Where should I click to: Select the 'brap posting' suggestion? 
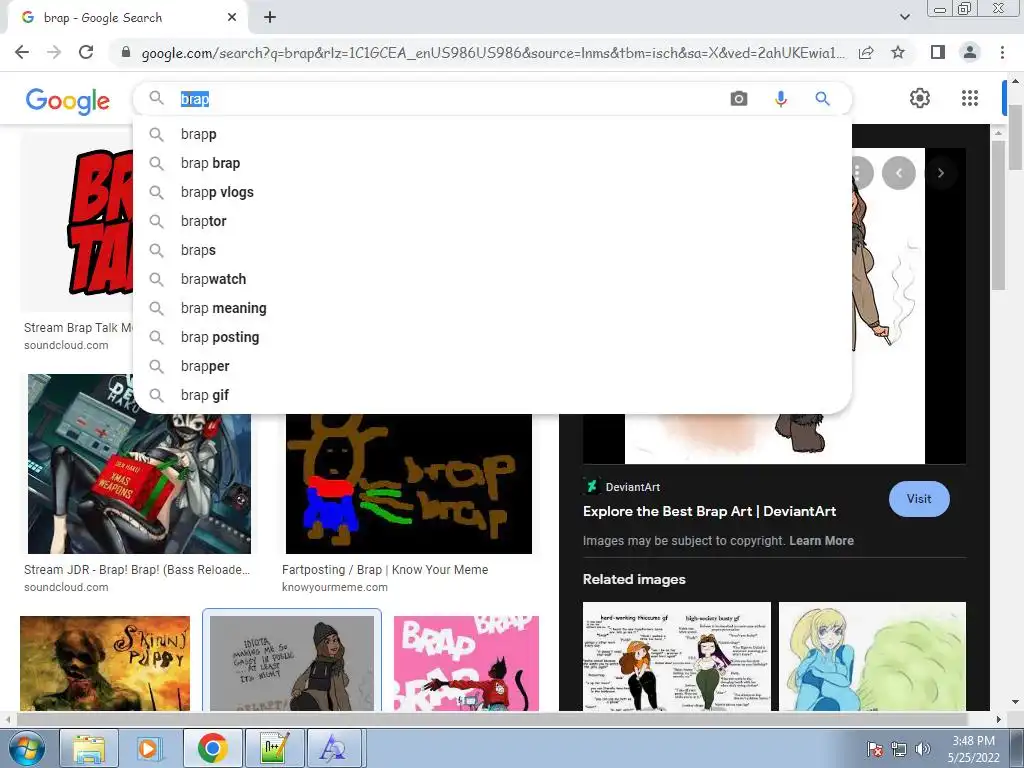pyautogui.click(x=492, y=337)
